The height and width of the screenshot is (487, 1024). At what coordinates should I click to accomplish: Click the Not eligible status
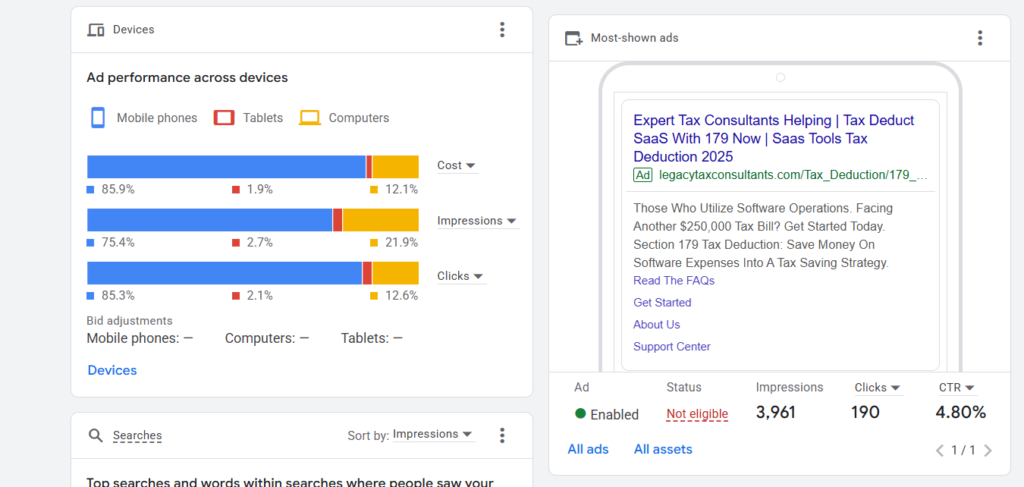(x=697, y=414)
